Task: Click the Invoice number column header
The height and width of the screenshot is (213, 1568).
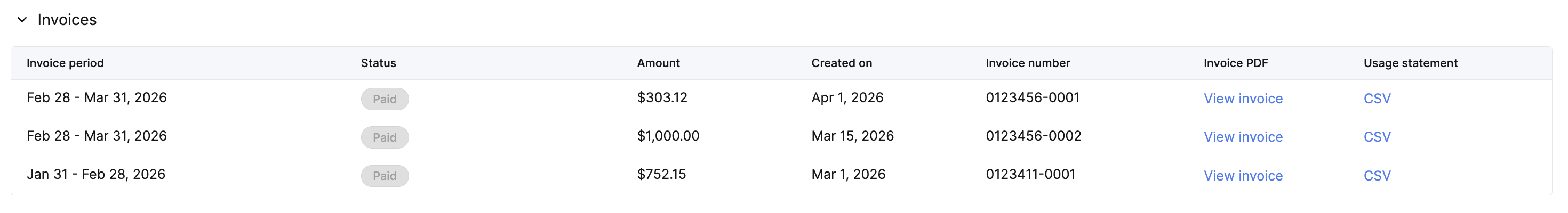Action: click(1028, 63)
